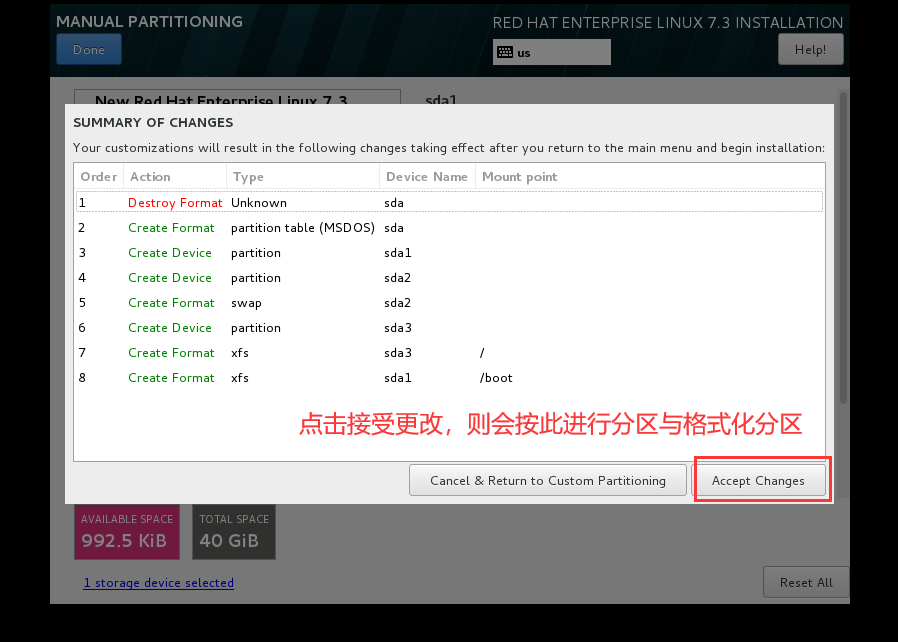898x642 pixels.
Task: Click the Unknown type cell in row 1
Action: coord(259,202)
